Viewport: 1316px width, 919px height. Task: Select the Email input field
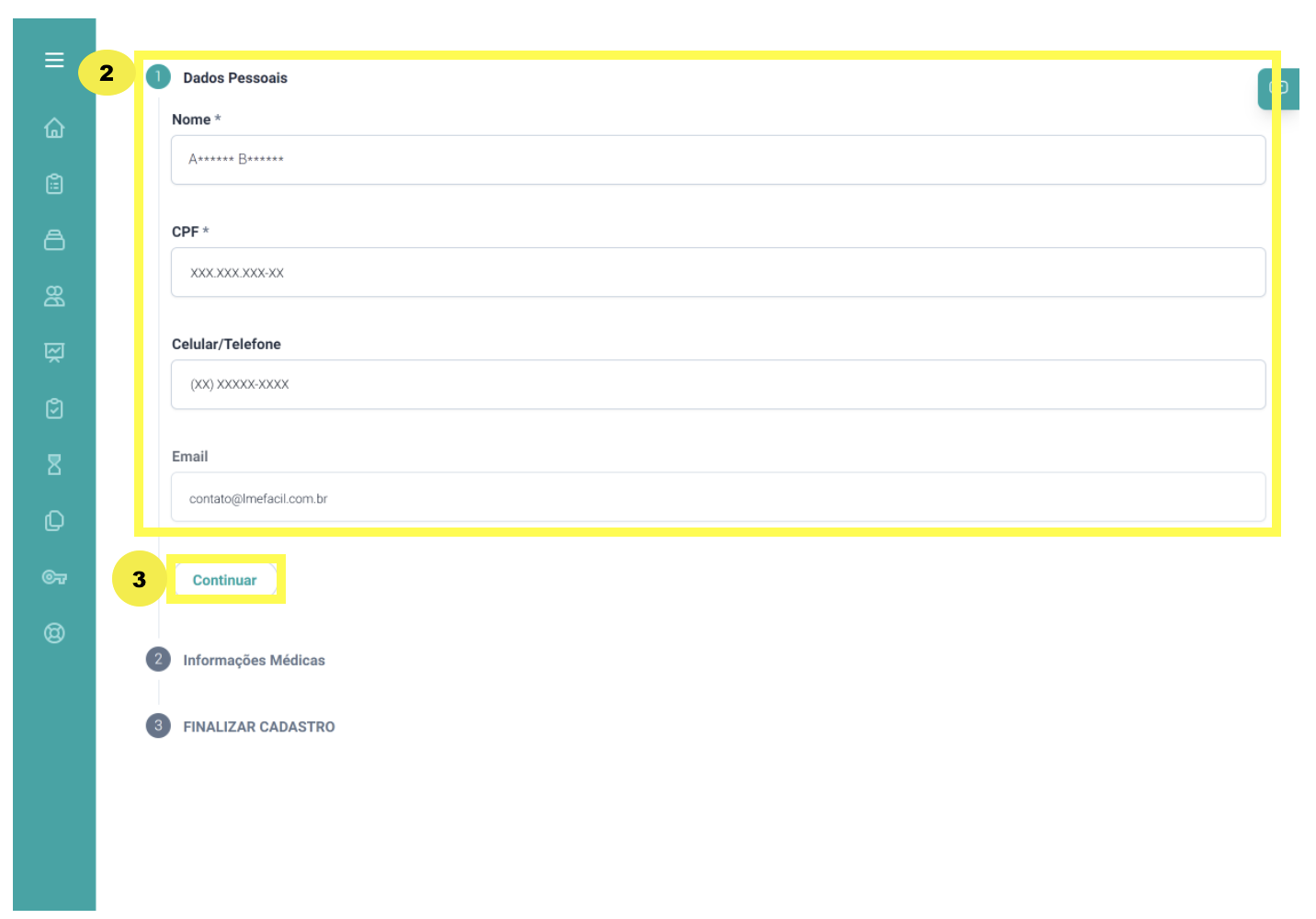click(717, 497)
